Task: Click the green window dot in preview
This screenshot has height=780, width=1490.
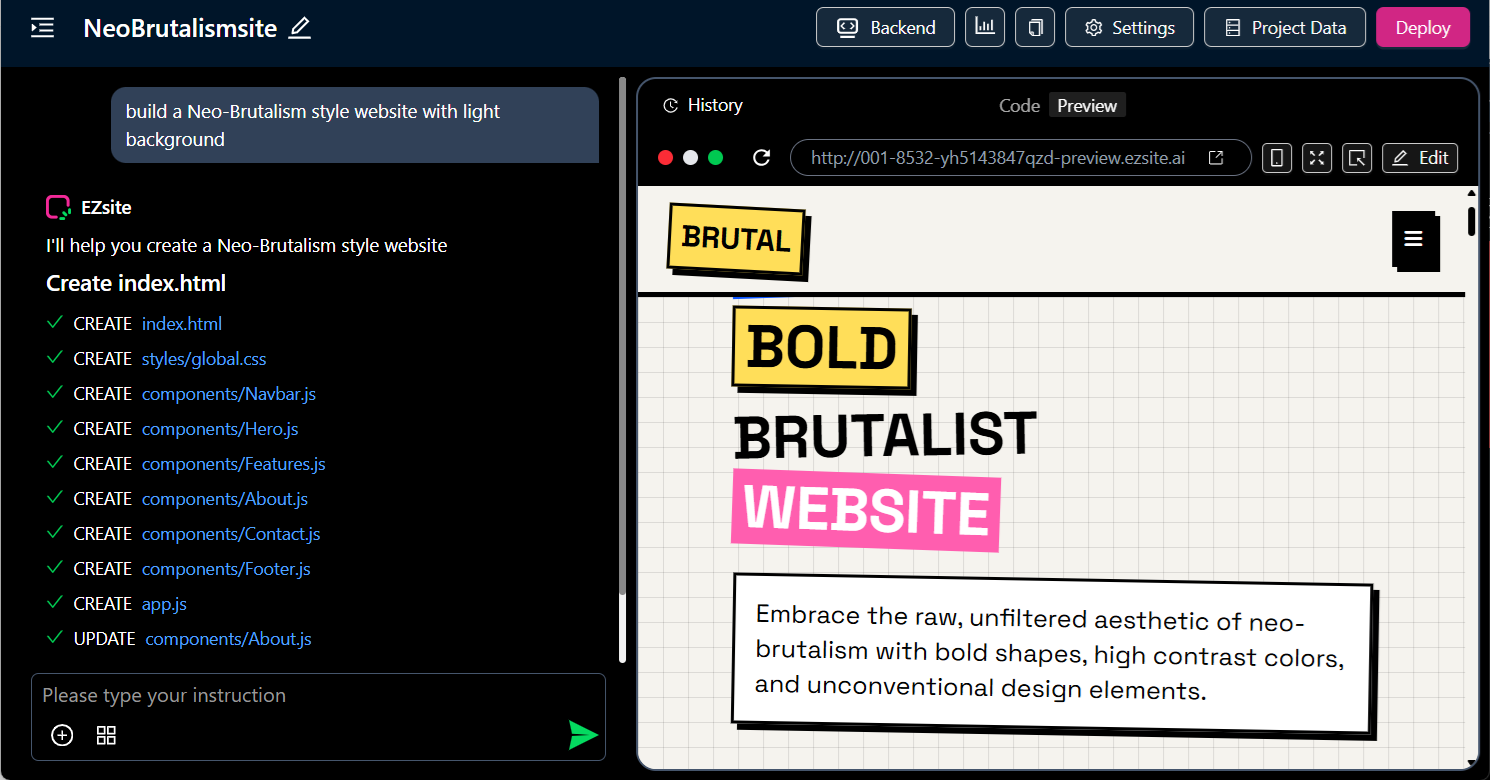Action: click(x=716, y=158)
